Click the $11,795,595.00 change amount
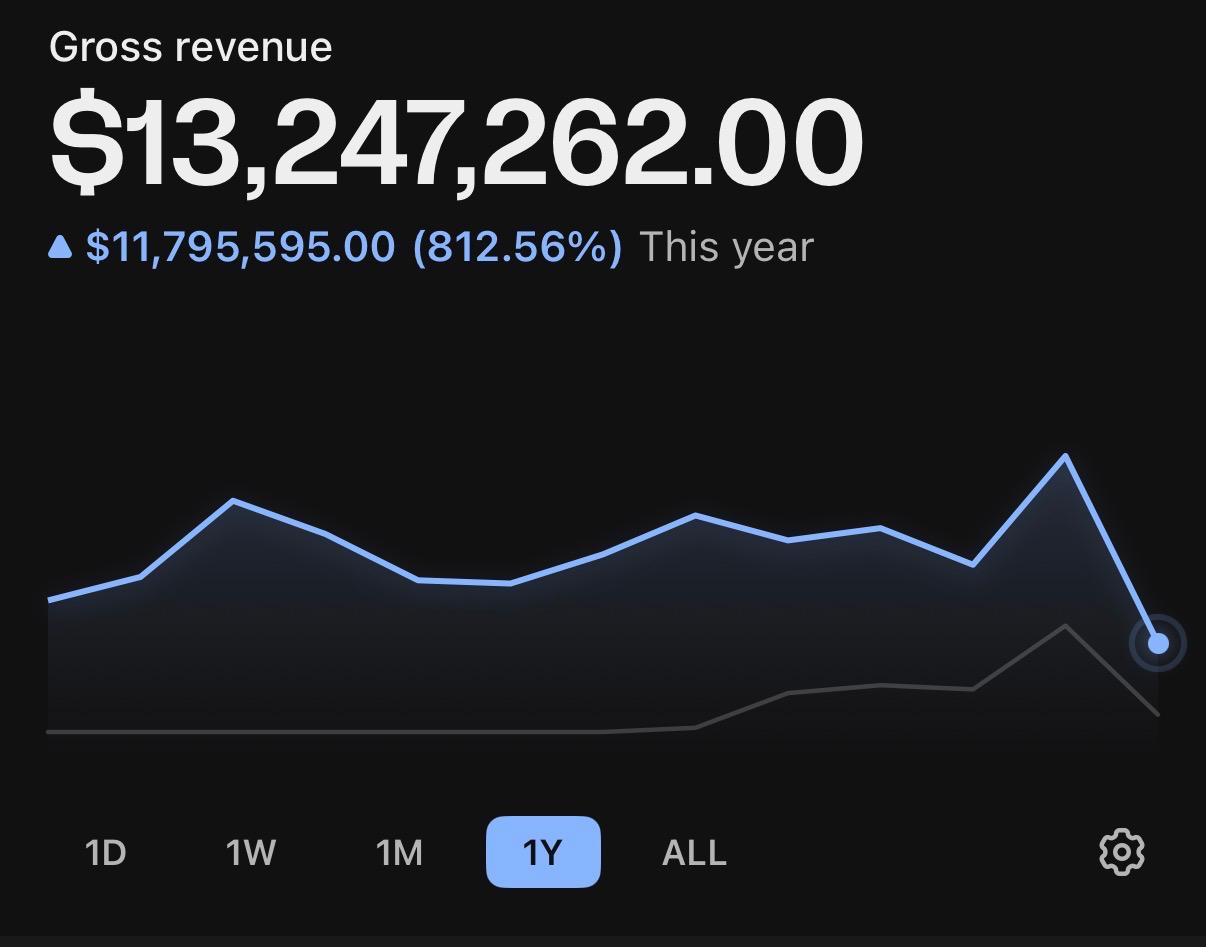 pyautogui.click(x=240, y=247)
